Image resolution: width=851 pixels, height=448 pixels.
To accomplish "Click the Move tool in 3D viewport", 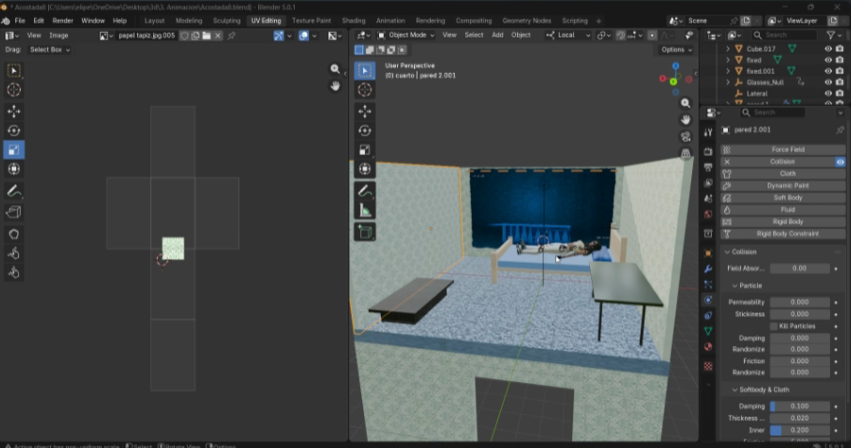I will tap(364, 110).
